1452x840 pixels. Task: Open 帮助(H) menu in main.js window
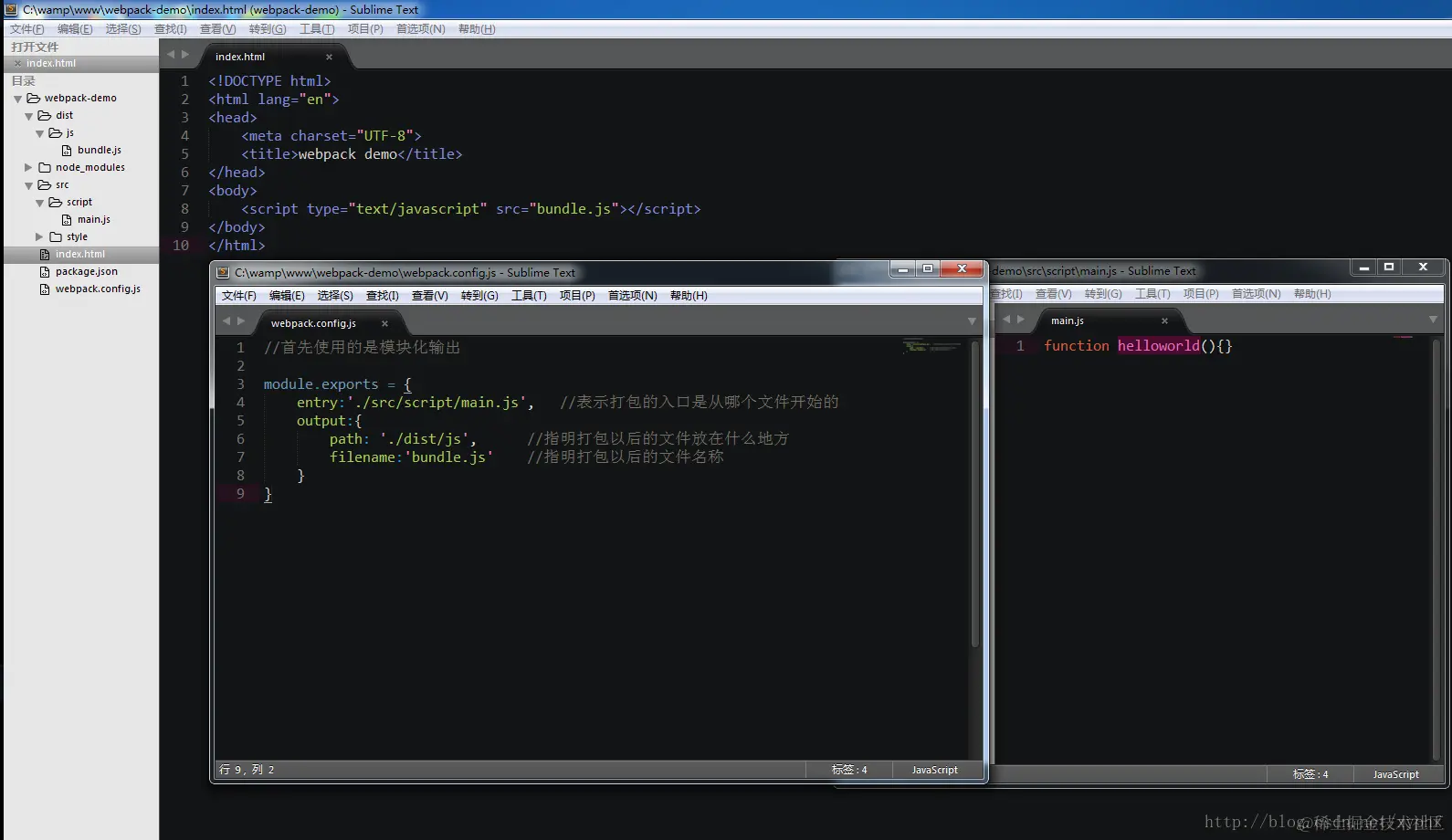click(x=1312, y=294)
